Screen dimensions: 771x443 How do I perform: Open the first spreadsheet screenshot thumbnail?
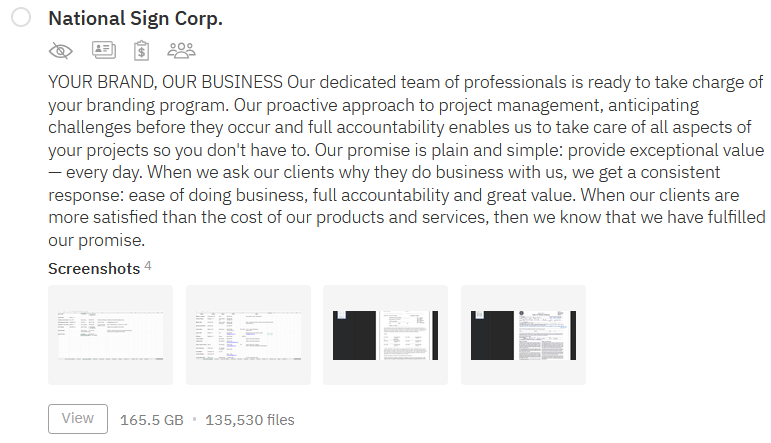[111, 335]
